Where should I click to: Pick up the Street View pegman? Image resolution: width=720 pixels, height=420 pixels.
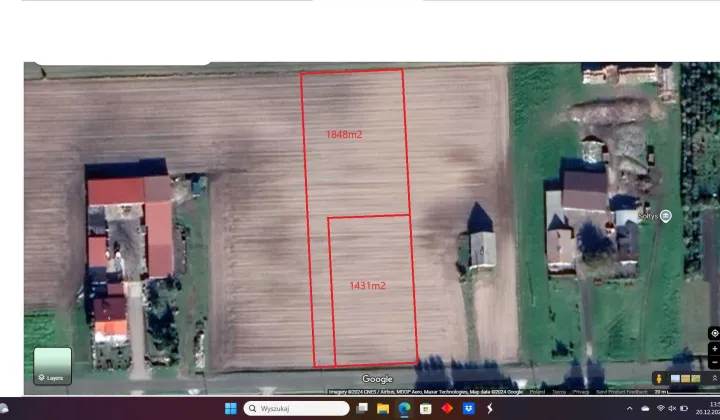659,378
